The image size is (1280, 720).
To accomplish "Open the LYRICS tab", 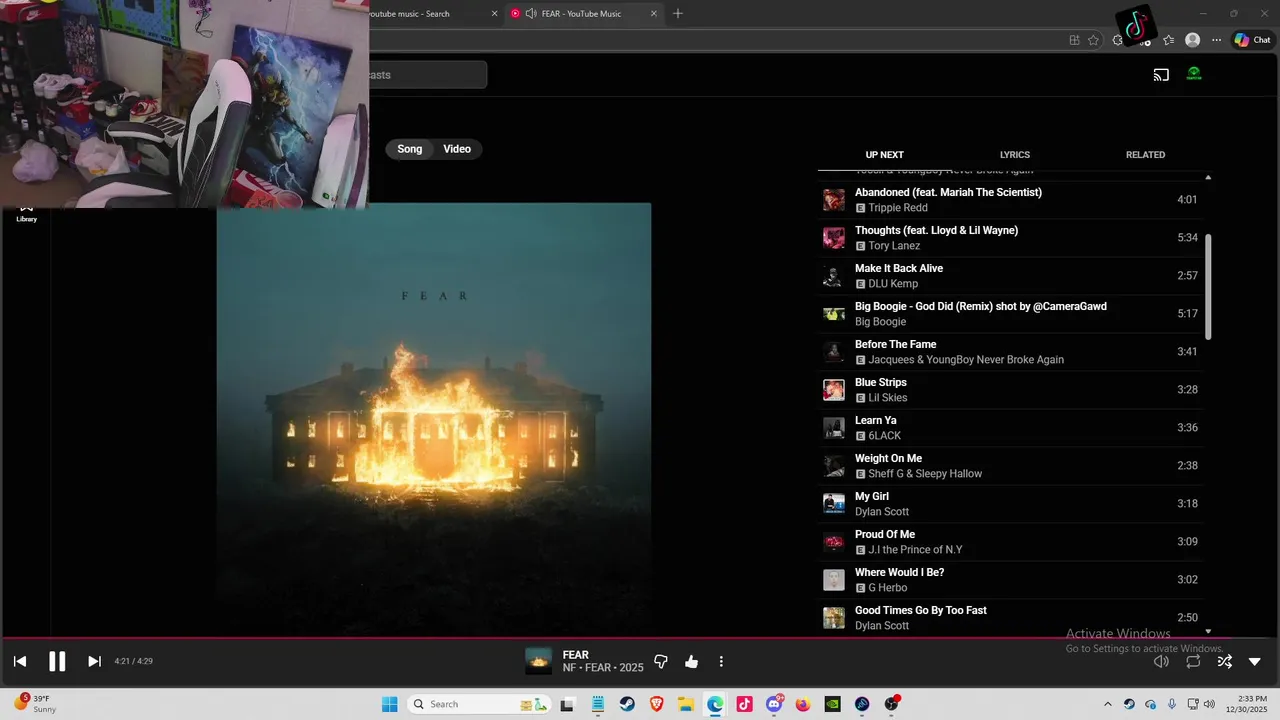I will coord(1015,155).
